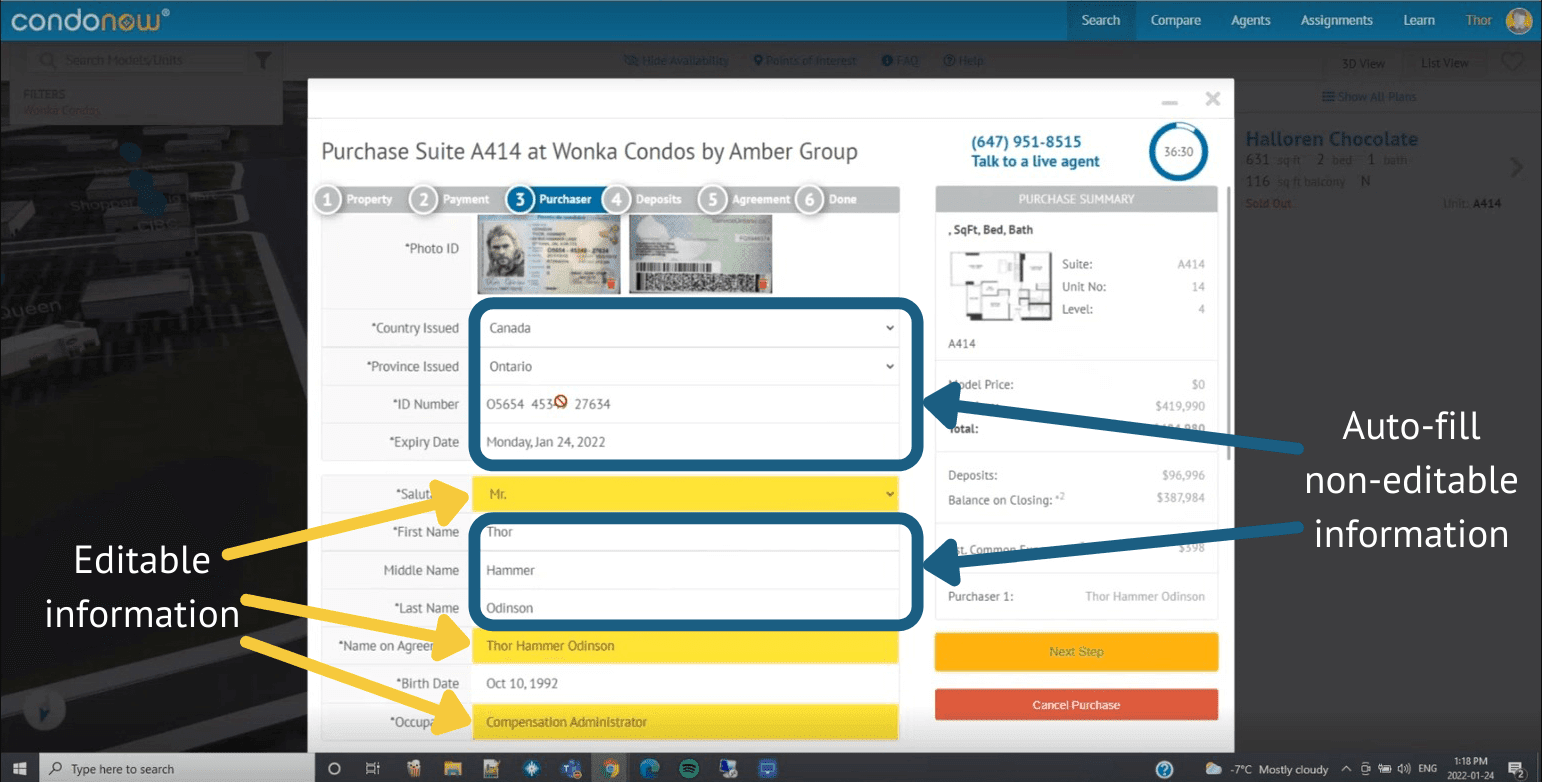Click the compass icon on the map
Viewport: 1542px width, 782px height.
pyautogui.click(x=42, y=710)
